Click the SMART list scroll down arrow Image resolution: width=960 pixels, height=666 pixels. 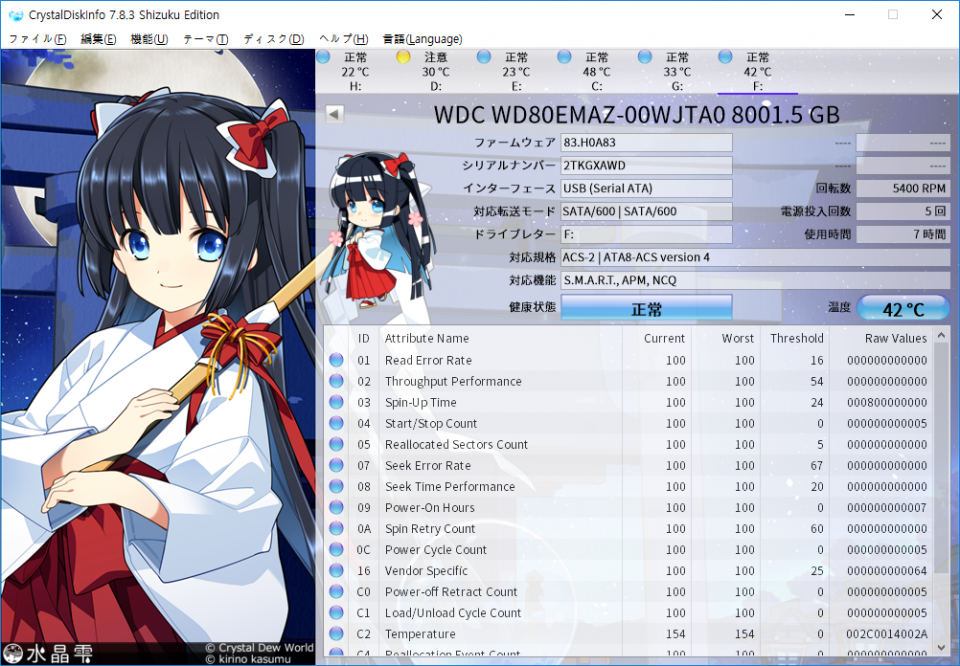942,646
